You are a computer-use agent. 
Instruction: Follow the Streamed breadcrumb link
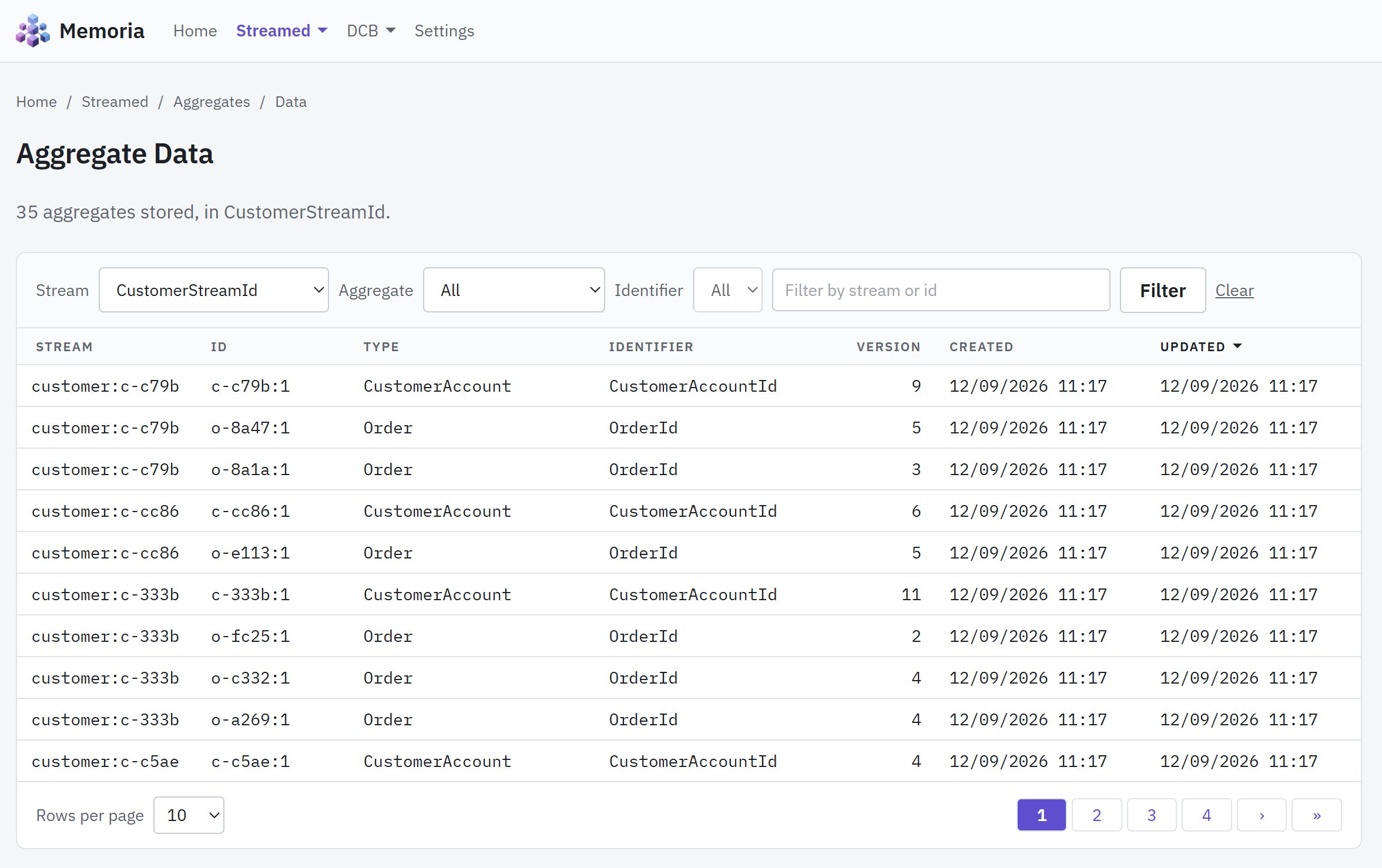[115, 102]
